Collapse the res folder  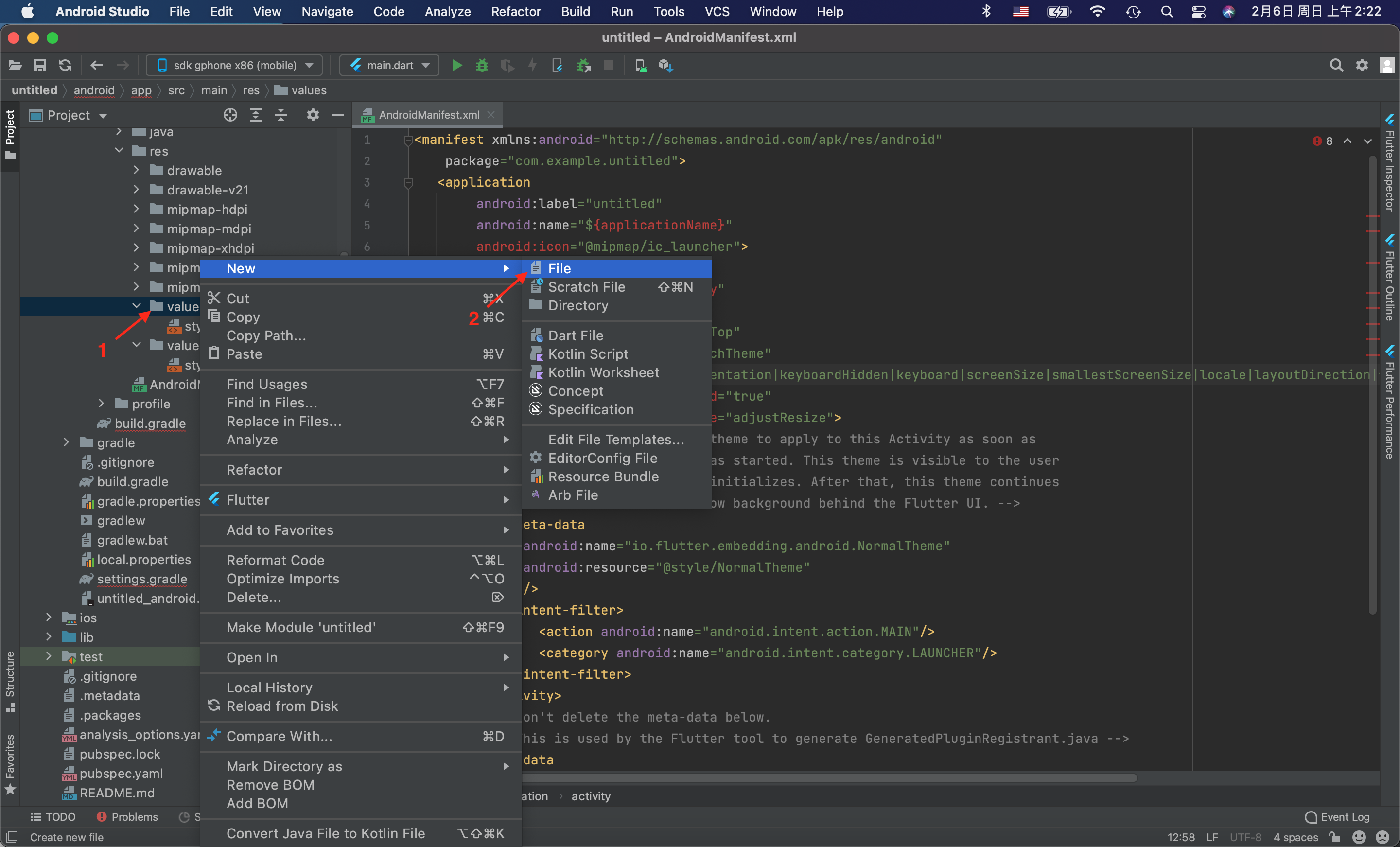point(119,151)
